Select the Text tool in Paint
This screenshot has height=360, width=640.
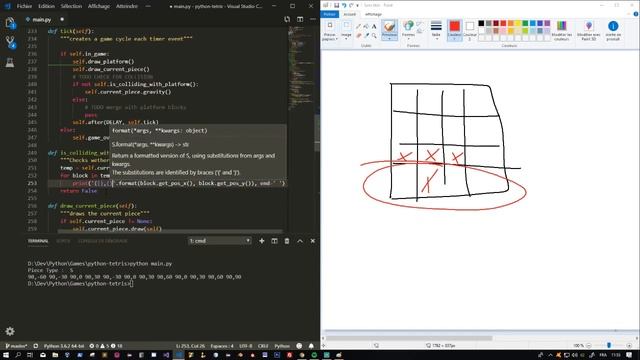tap(374, 27)
